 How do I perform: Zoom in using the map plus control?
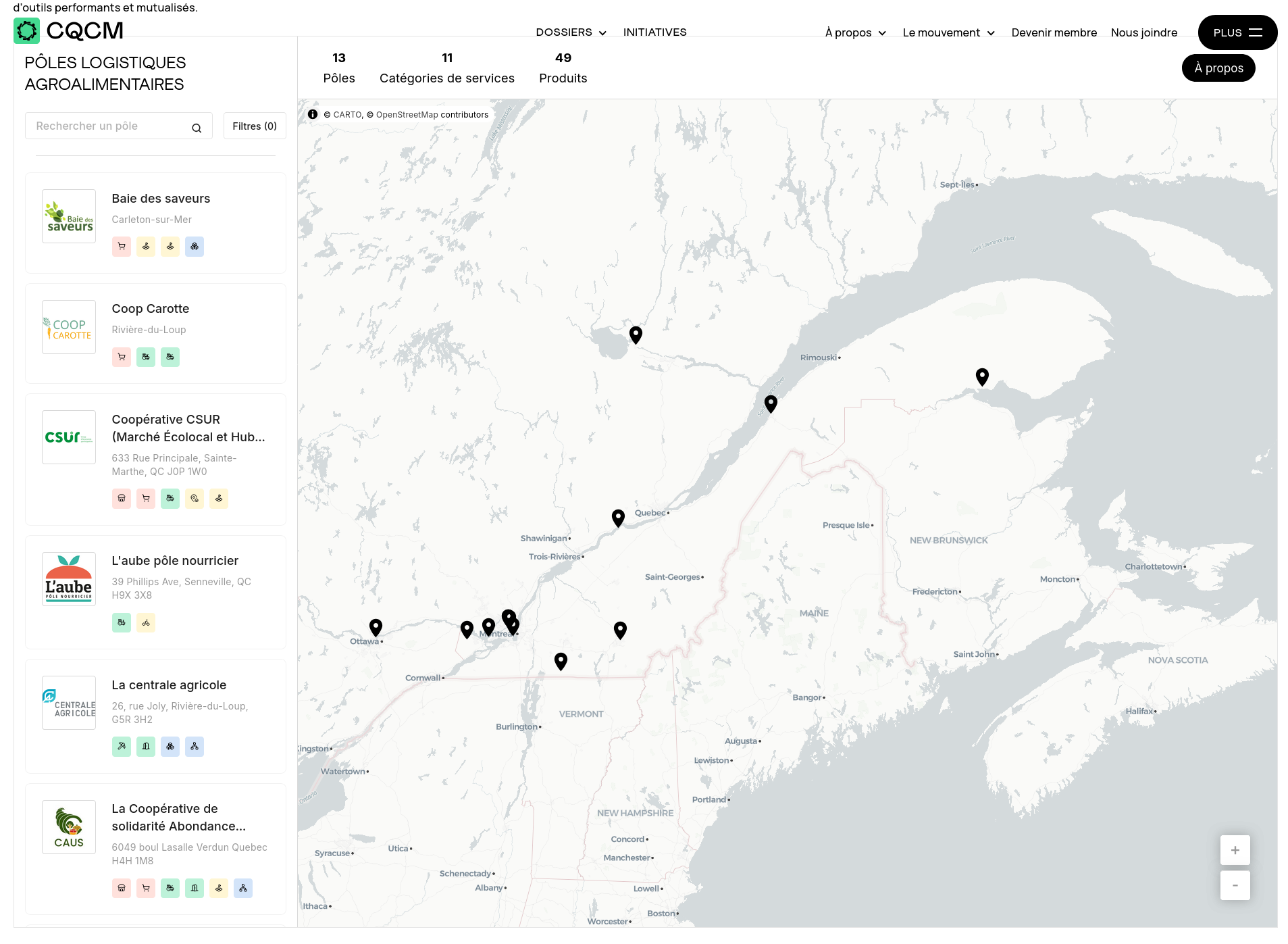1235,850
